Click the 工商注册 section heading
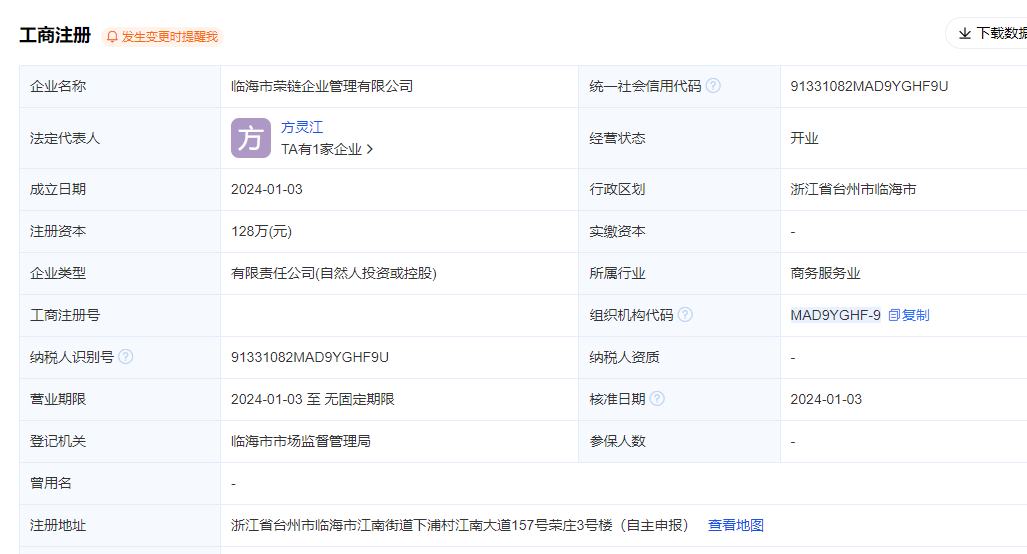The width and height of the screenshot is (1027, 554). [55, 35]
